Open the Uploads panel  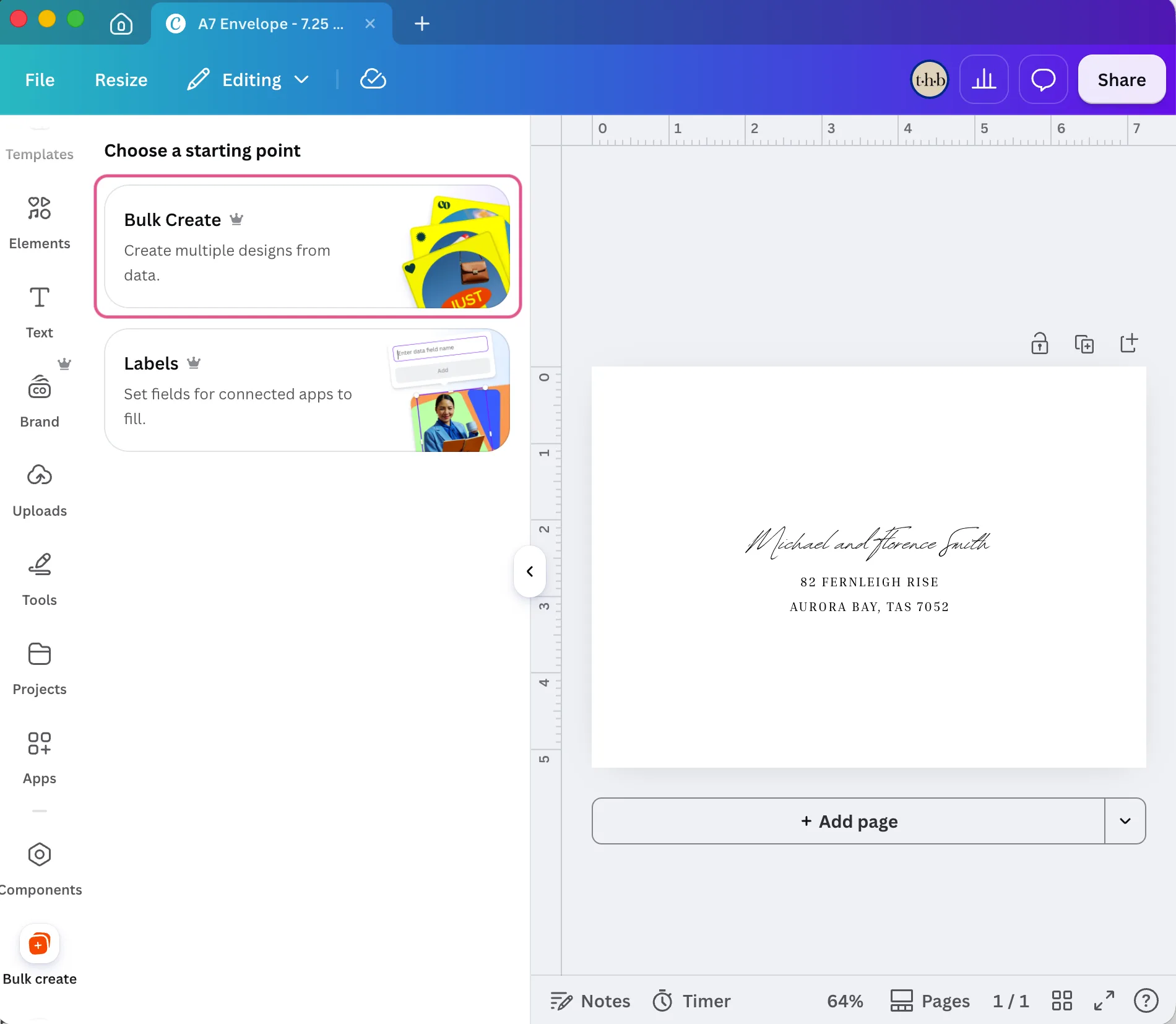click(40, 490)
